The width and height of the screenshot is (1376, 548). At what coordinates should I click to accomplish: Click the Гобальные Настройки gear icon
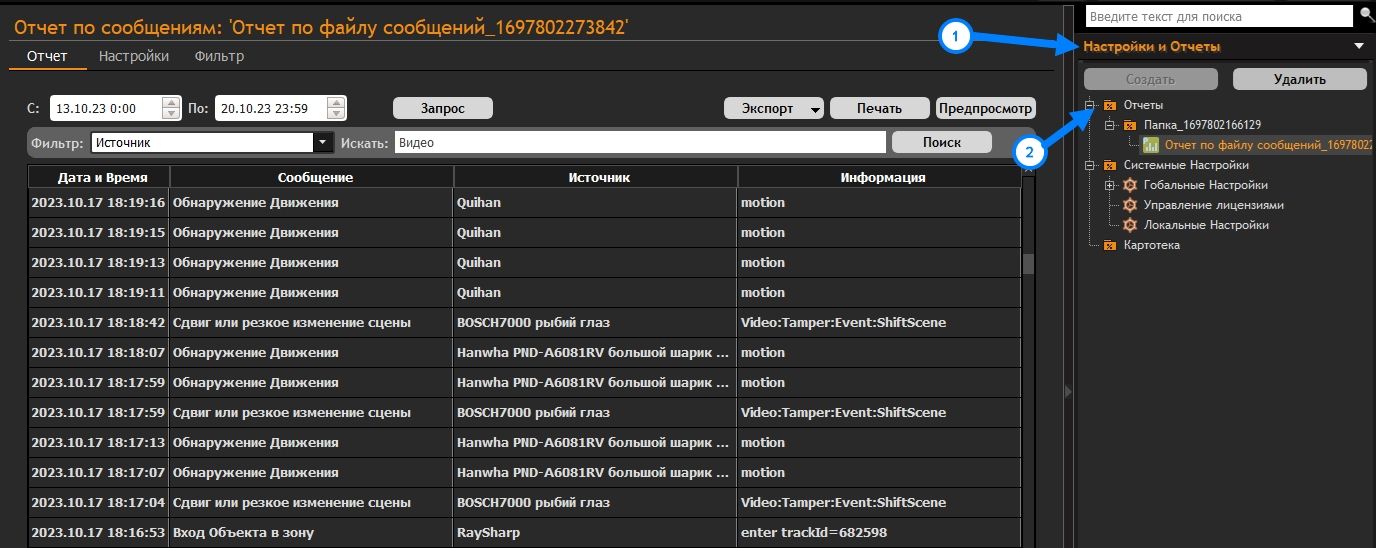tap(1131, 185)
